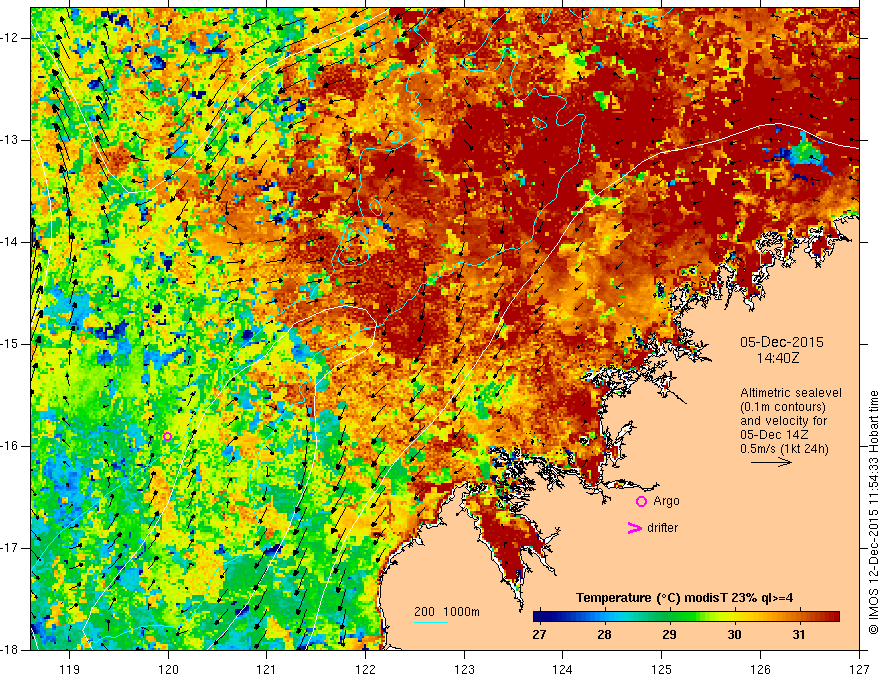Screen dimensions: 880x680
Task: Click the longitude label 127
Action: pos(859,669)
